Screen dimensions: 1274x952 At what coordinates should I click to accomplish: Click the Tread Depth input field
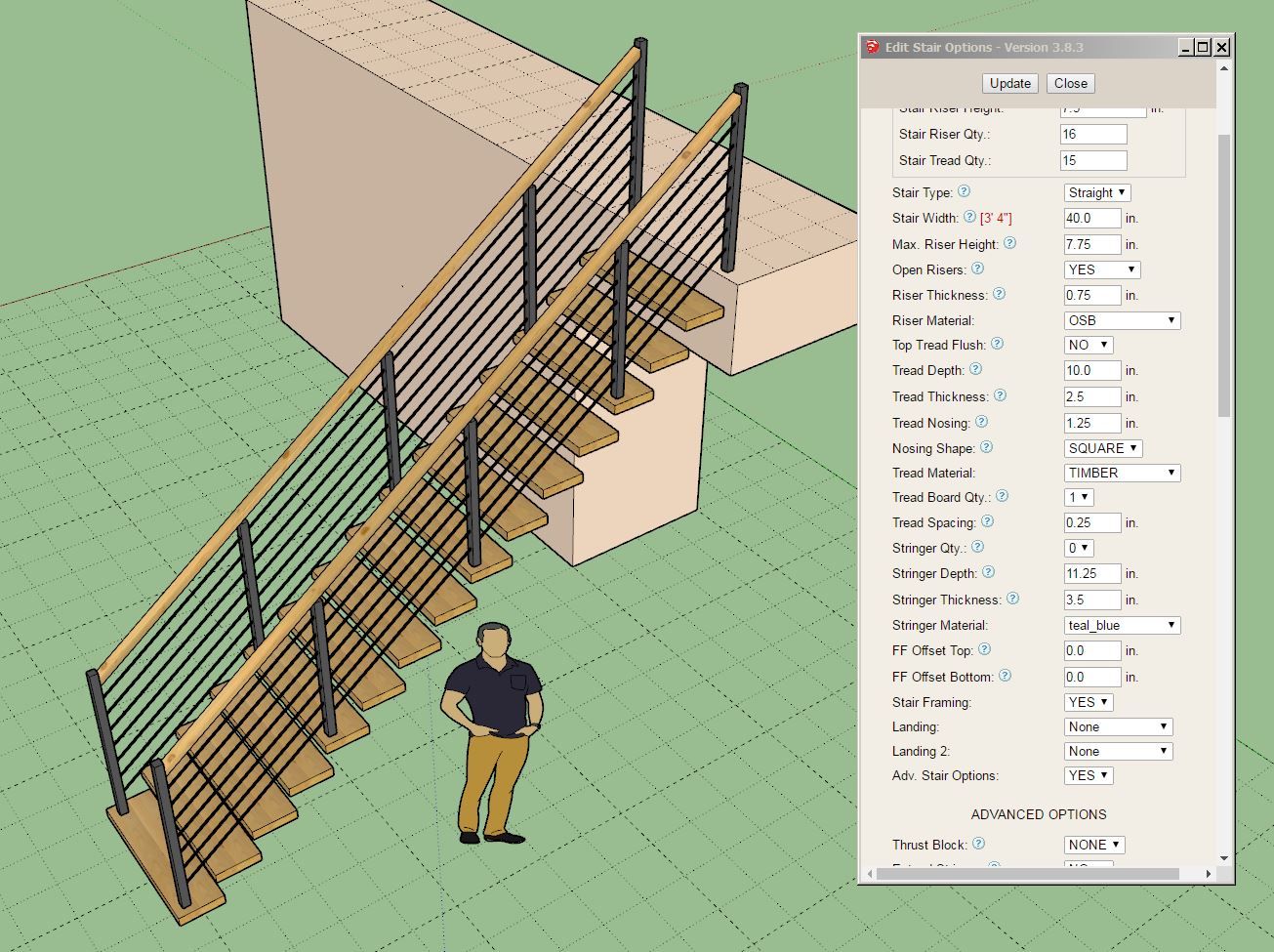(1092, 371)
